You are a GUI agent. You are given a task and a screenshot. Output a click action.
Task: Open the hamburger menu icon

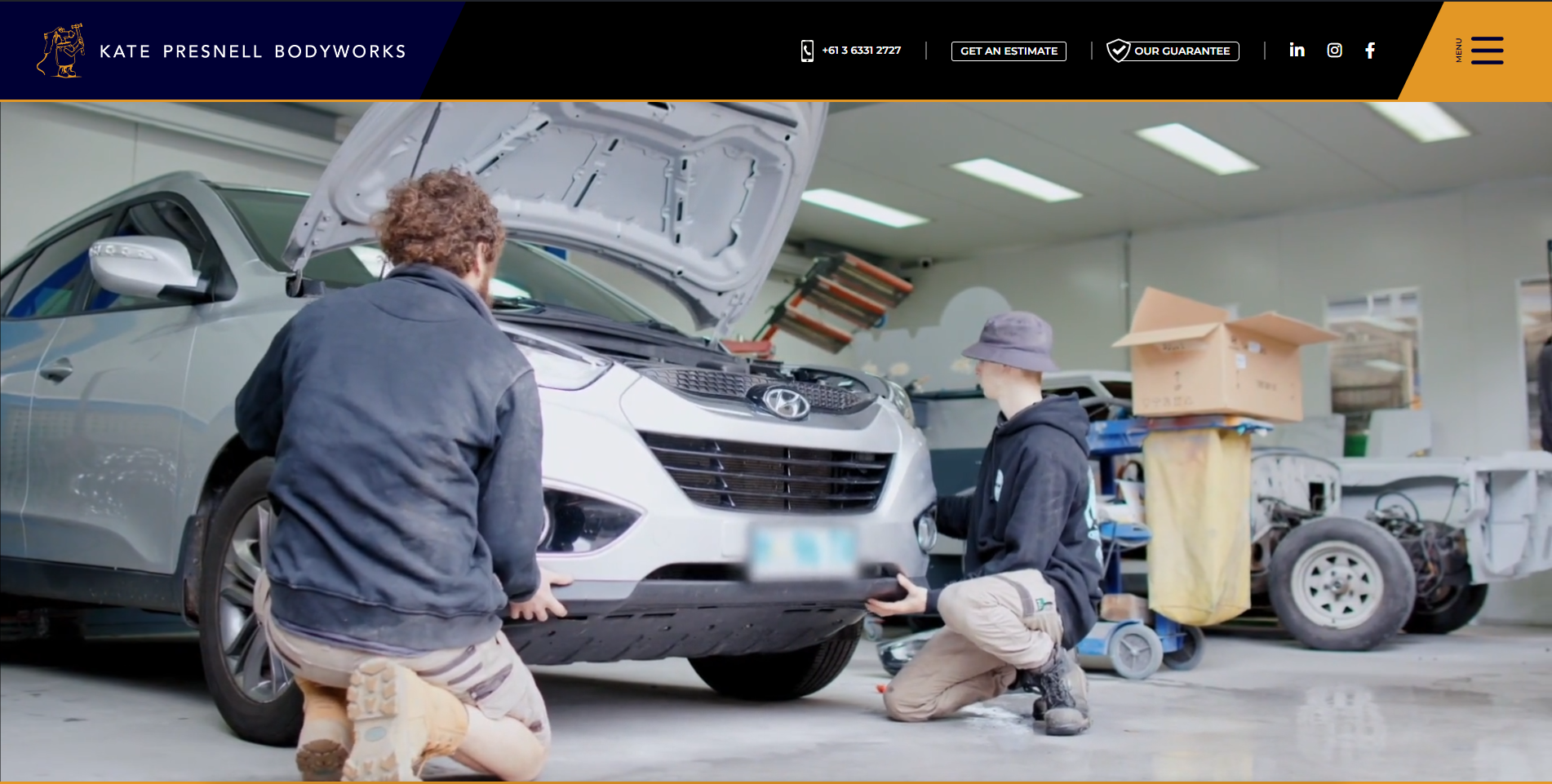pyautogui.click(x=1487, y=51)
